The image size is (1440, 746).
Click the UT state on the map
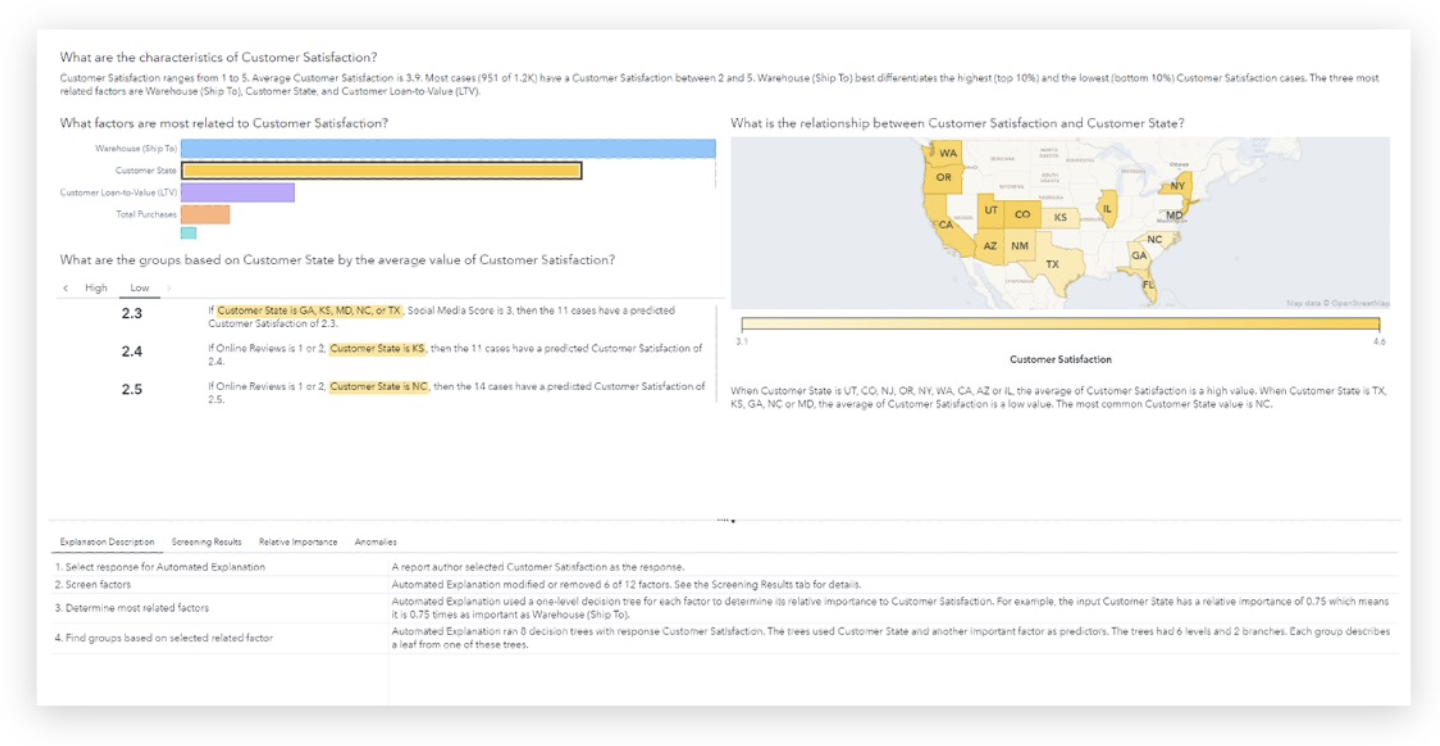point(991,212)
